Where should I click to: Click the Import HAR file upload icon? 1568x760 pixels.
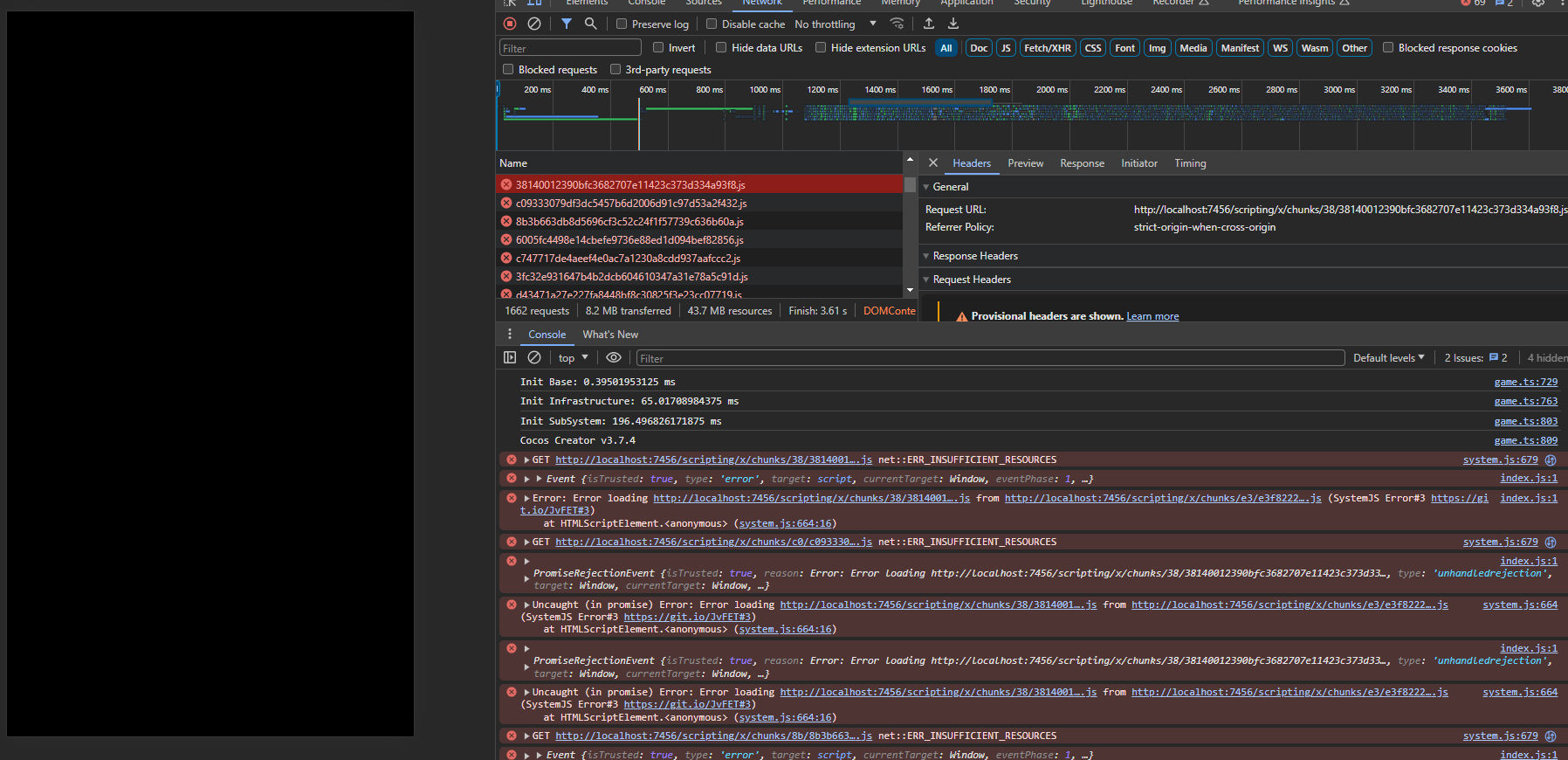pyautogui.click(x=929, y=24)
